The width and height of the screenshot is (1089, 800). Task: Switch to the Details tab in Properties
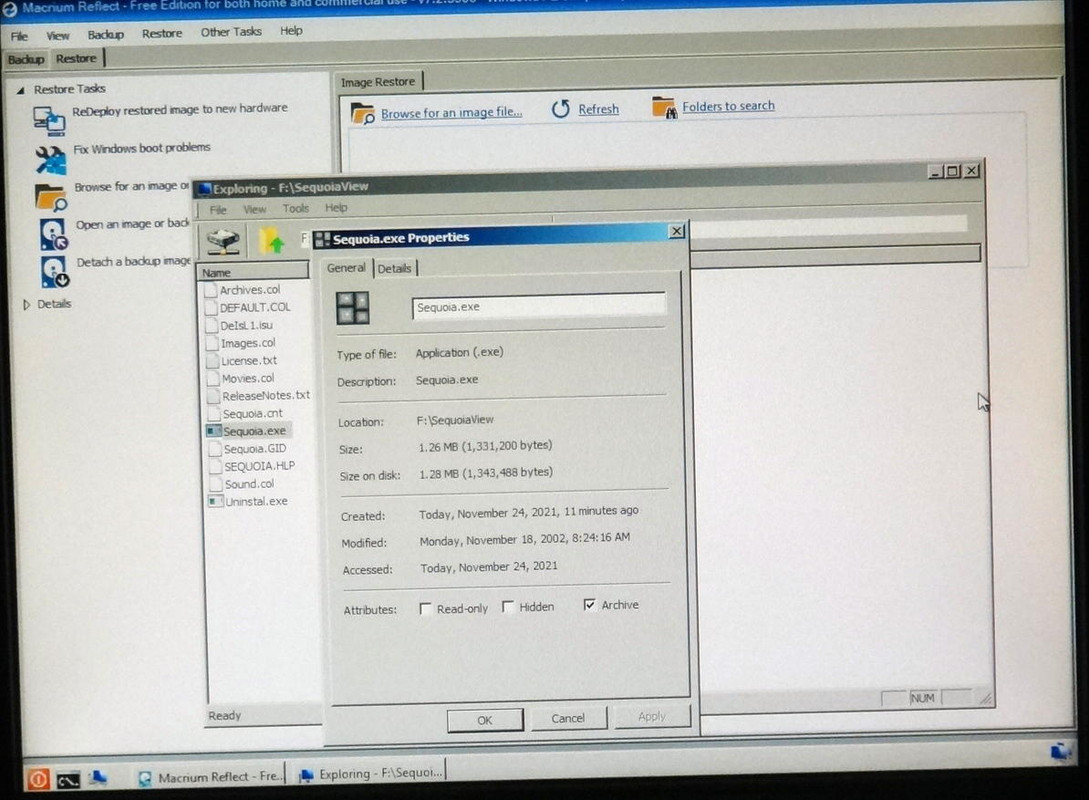coord(394,269)
